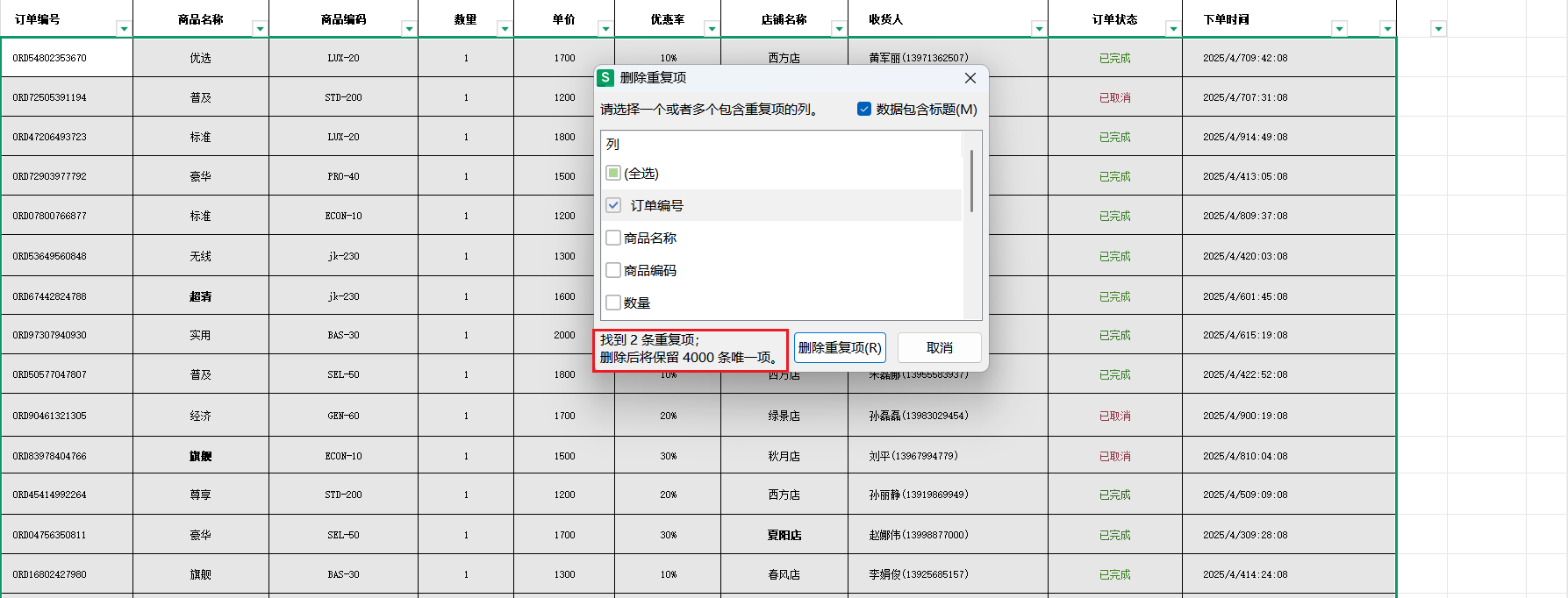Toggle 数据包含标题 checkbox

[864, 110]
